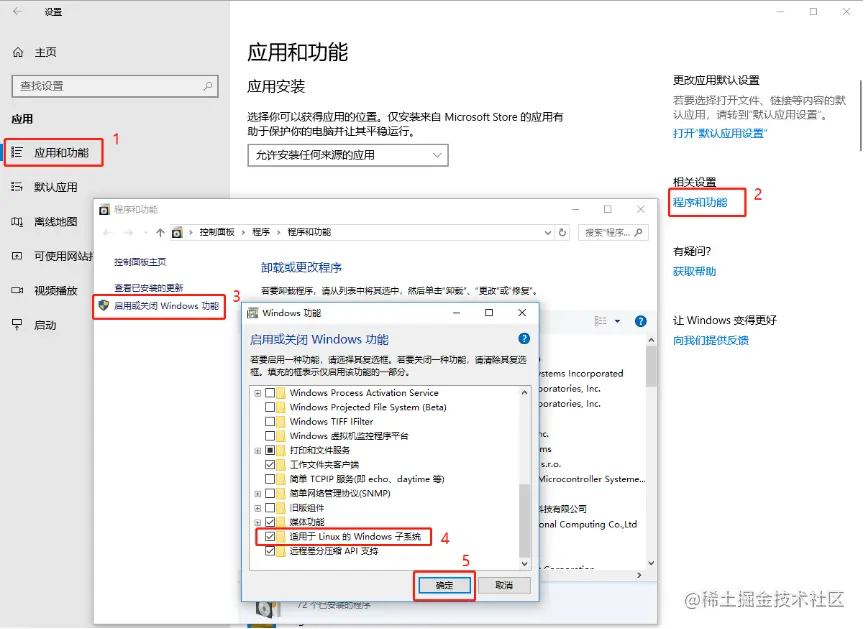Screen dimensions: 864x629
Task: Expand 旧版组件 tree node
Action: point(257,508)
